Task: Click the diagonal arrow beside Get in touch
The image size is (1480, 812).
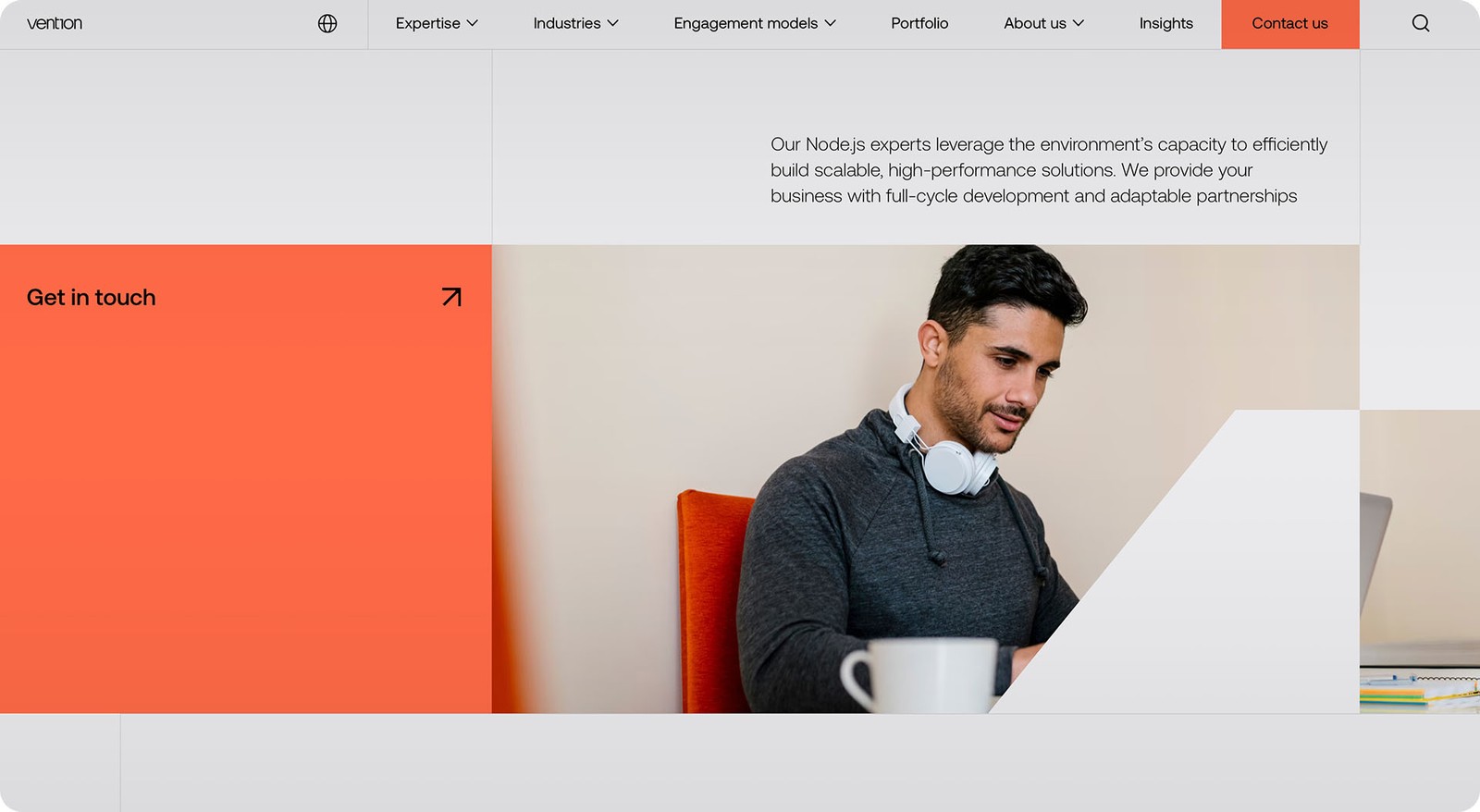Action: click(x=451, y=297)
